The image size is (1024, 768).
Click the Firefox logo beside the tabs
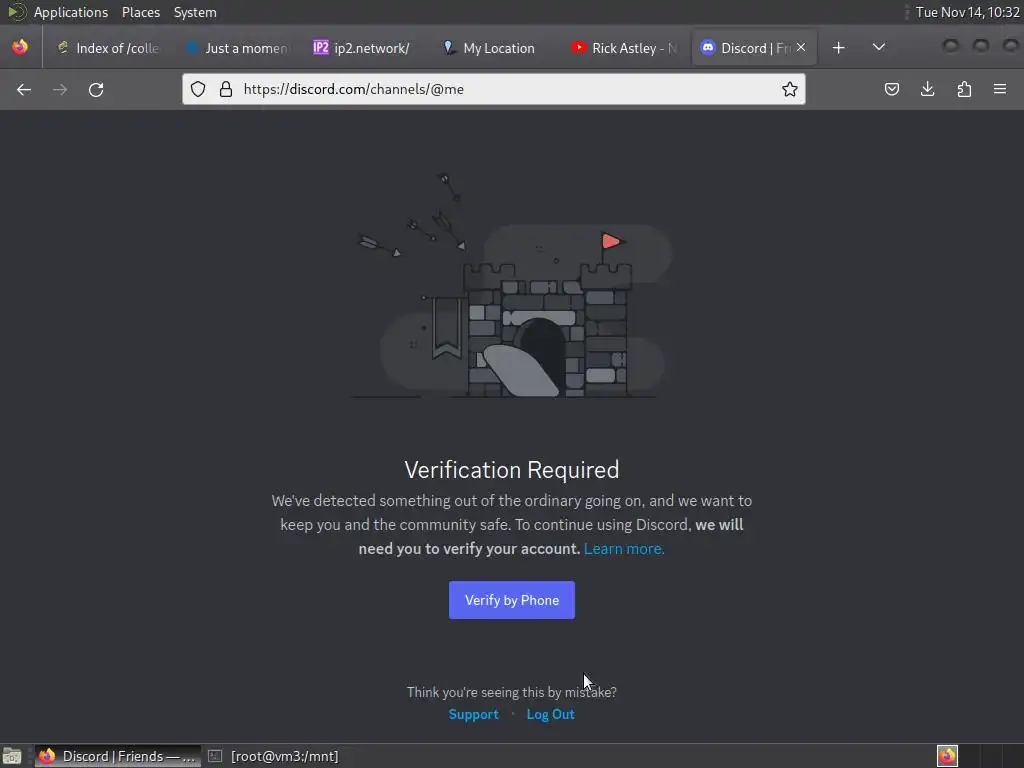pos(20,47)
